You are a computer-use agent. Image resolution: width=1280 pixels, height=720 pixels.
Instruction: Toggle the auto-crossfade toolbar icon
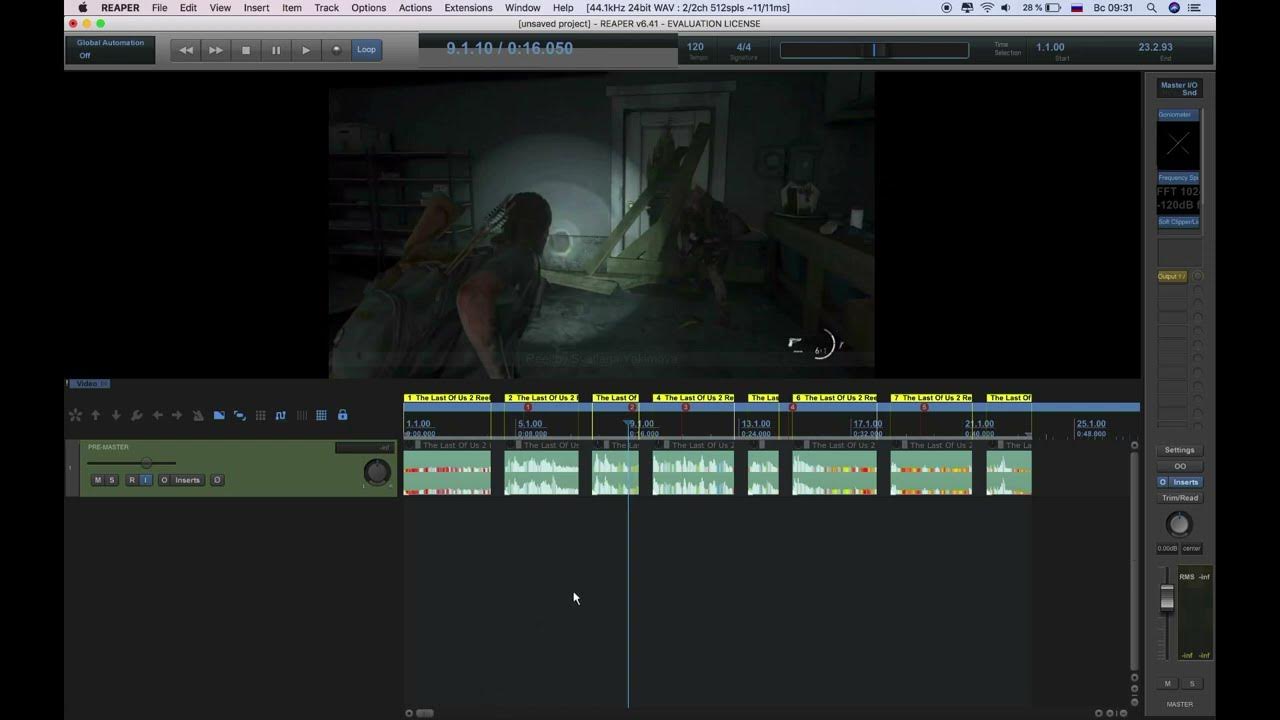(x=219, y=415)
